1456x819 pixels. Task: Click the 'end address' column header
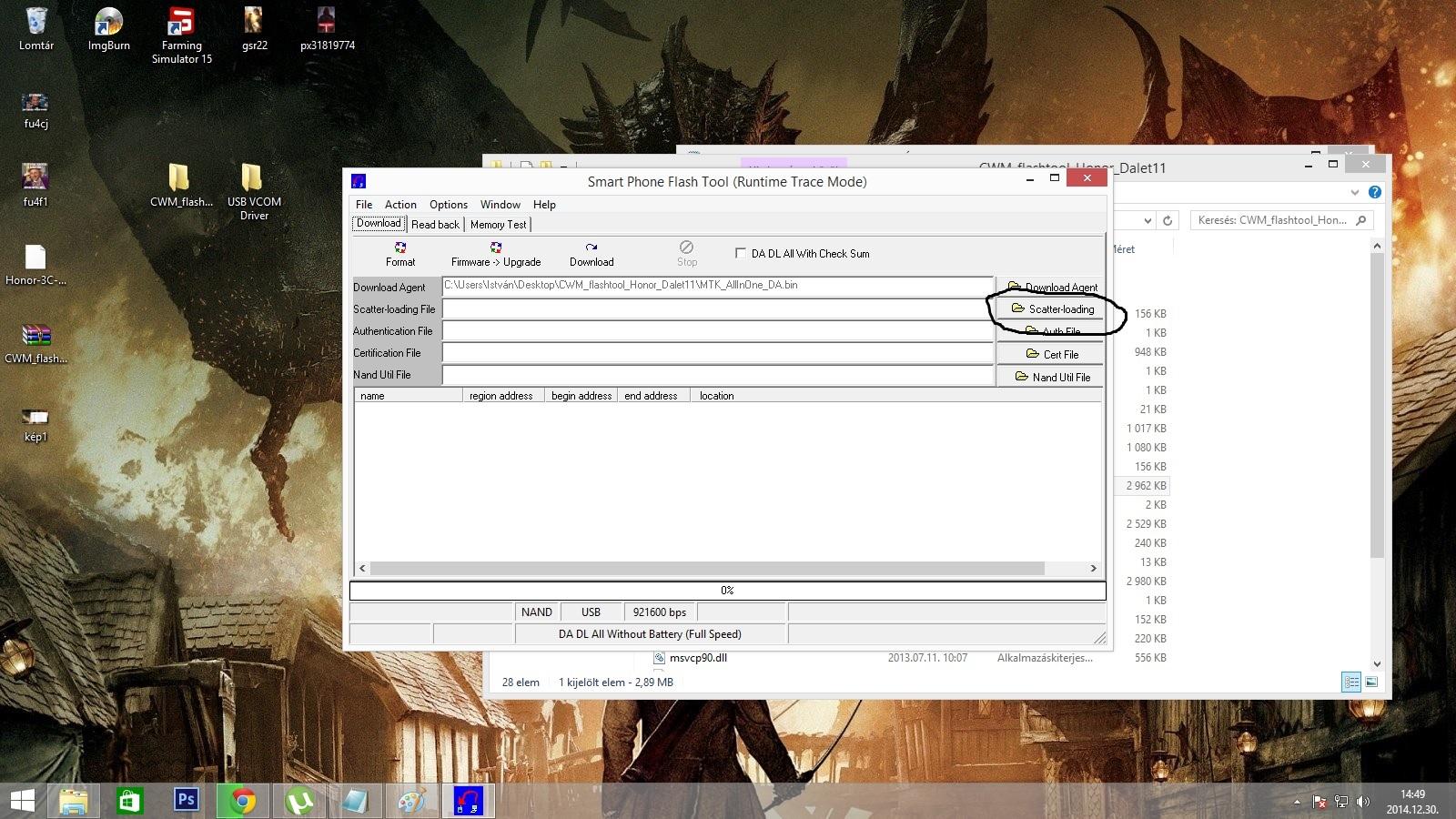653,396
